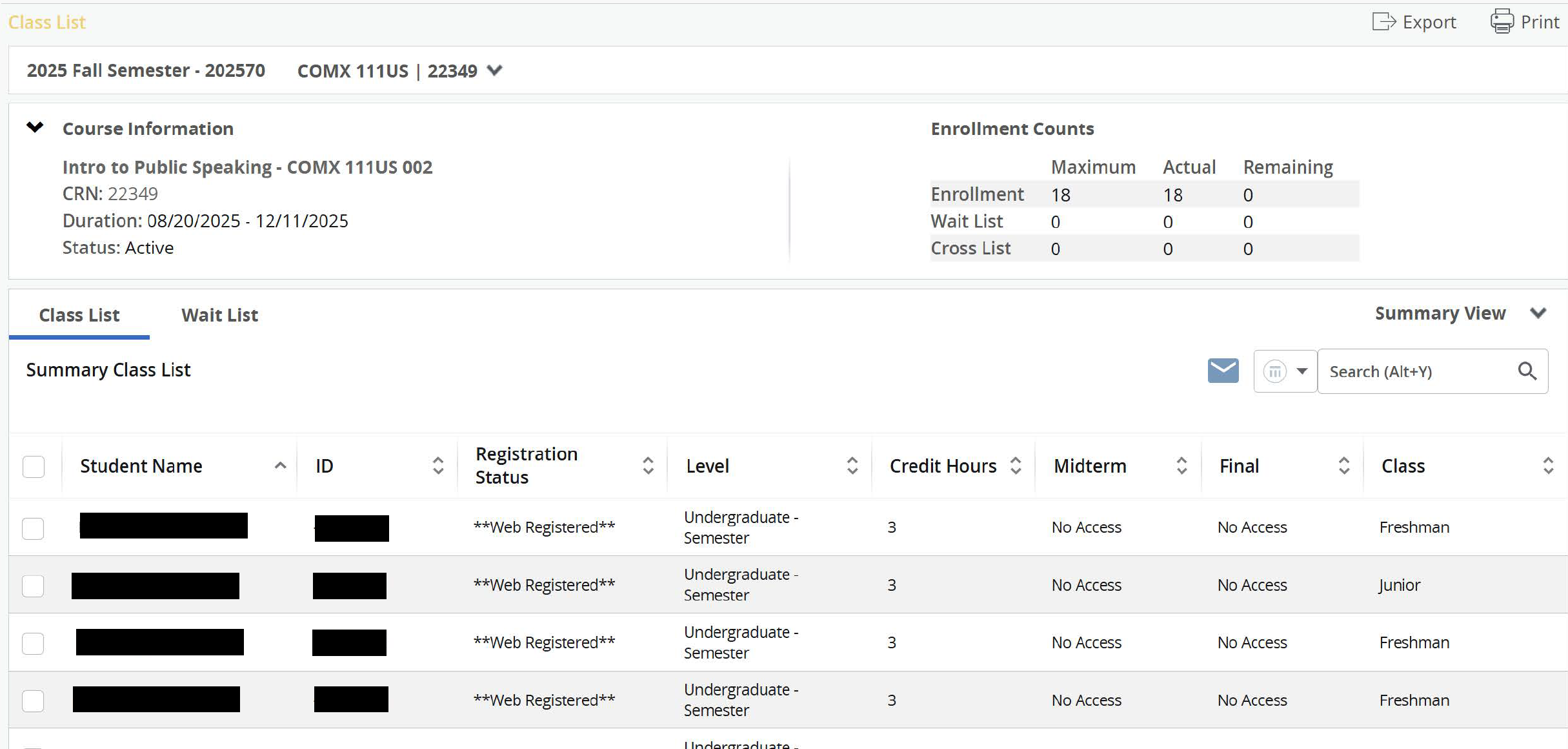Sort by the Registration Status column arrows
The image size is (1568, 749).
pyautogui.click(x=648, y=466)
